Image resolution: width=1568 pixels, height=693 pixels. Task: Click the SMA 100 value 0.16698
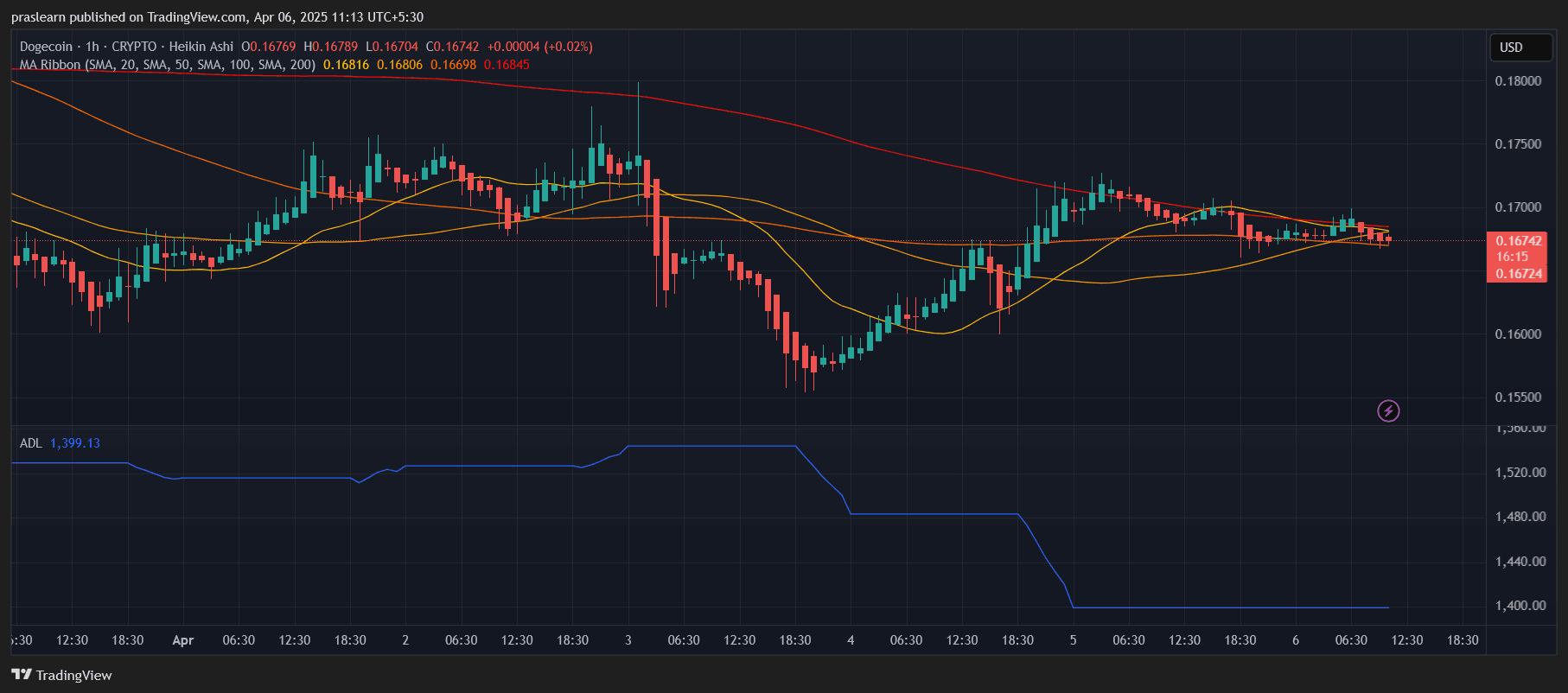pos(453,65)
